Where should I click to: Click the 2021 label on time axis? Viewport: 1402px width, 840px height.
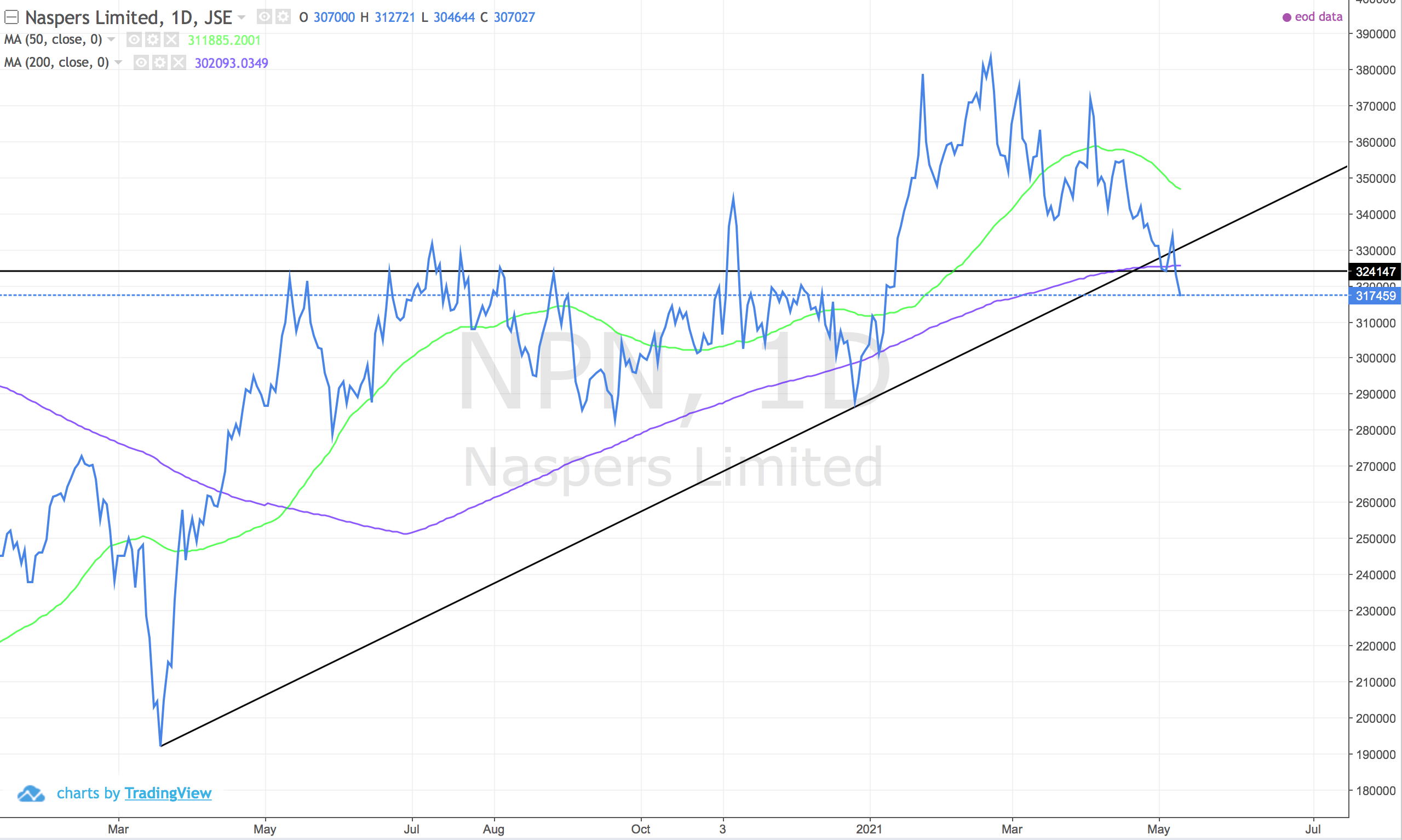pos(869,829)
